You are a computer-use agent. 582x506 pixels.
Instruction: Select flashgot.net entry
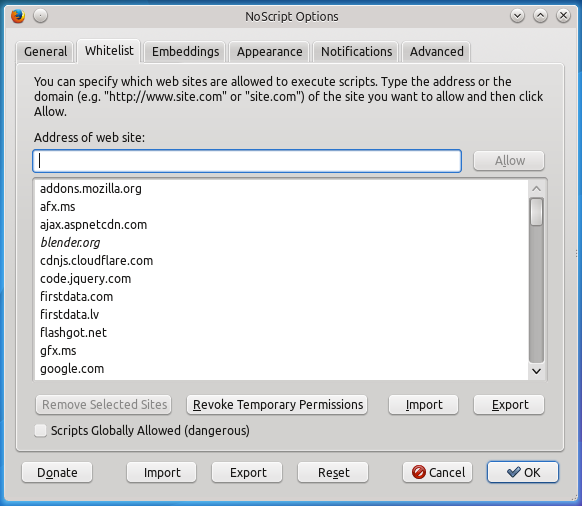pyautogui.click(x=281, y=333)
